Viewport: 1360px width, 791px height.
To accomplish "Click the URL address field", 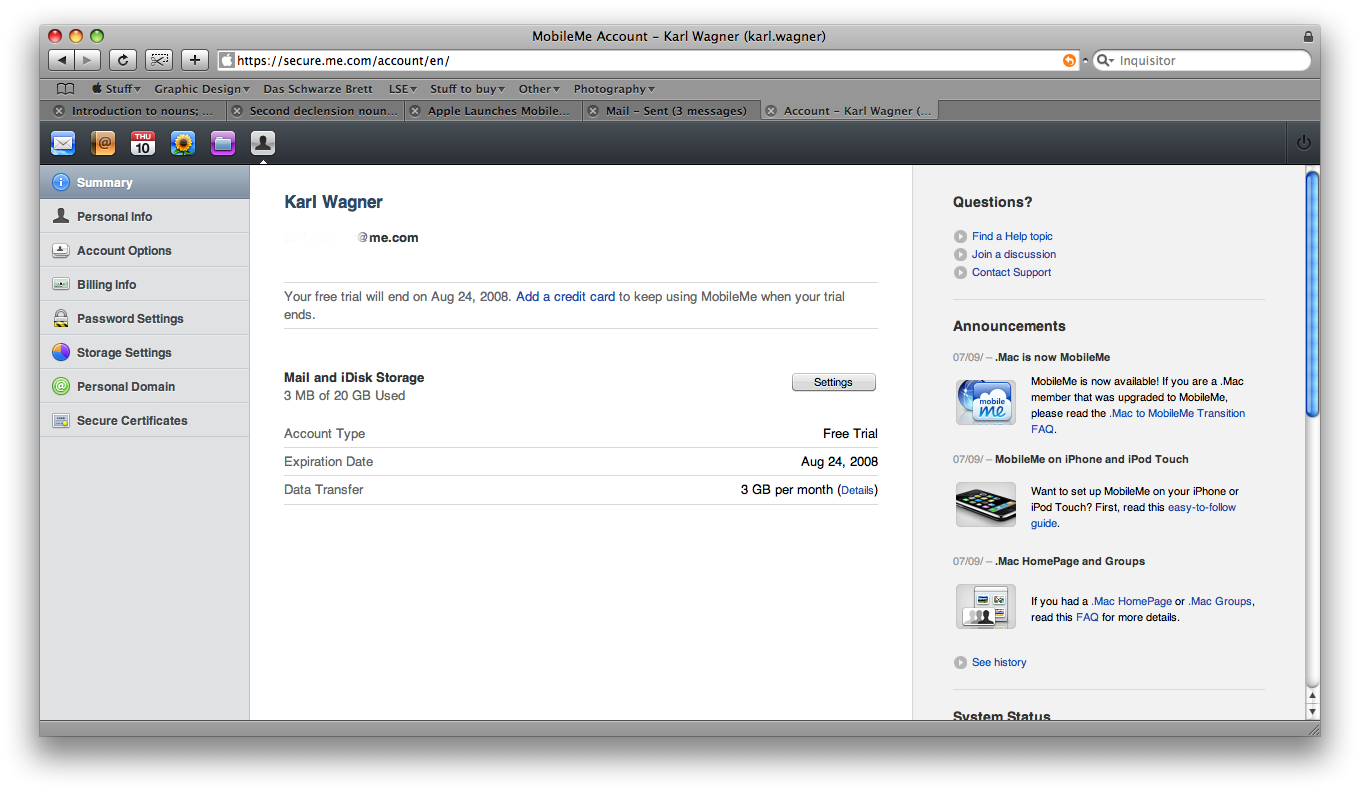I will (648, 60).
